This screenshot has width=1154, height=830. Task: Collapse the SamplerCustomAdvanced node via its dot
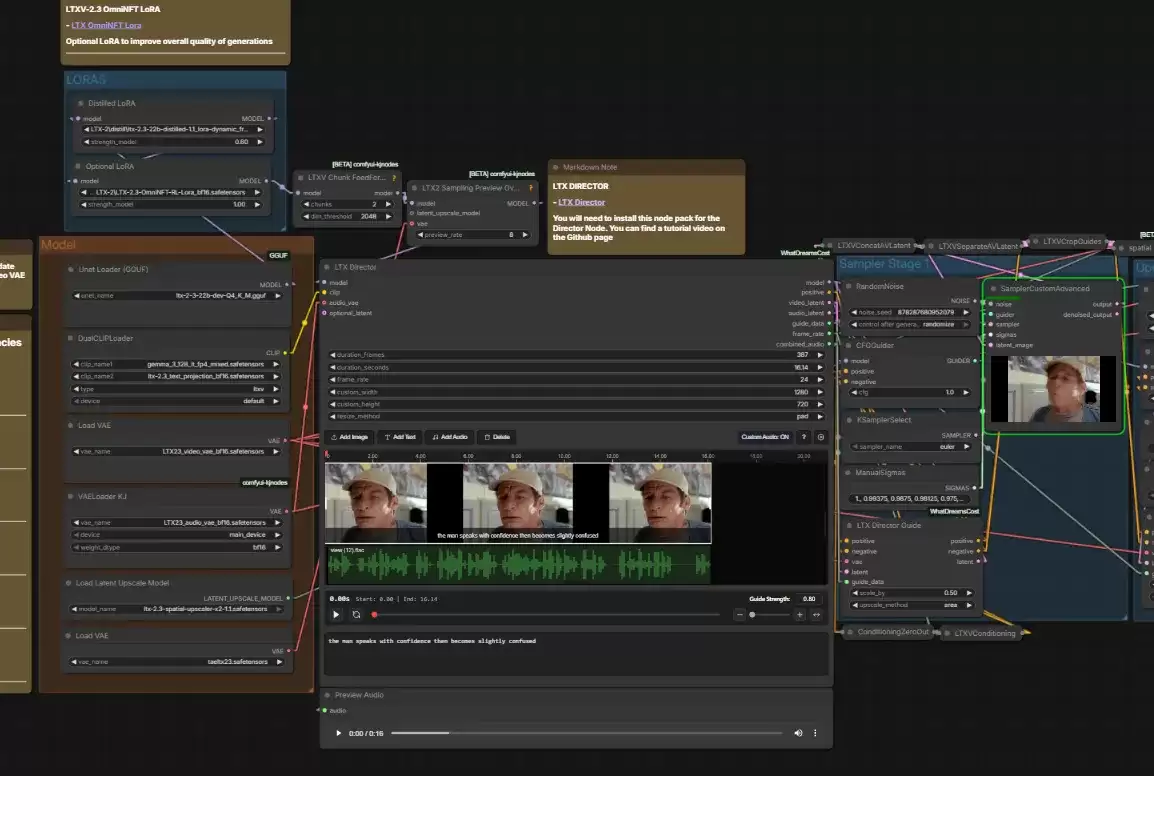tap(994, 288)
